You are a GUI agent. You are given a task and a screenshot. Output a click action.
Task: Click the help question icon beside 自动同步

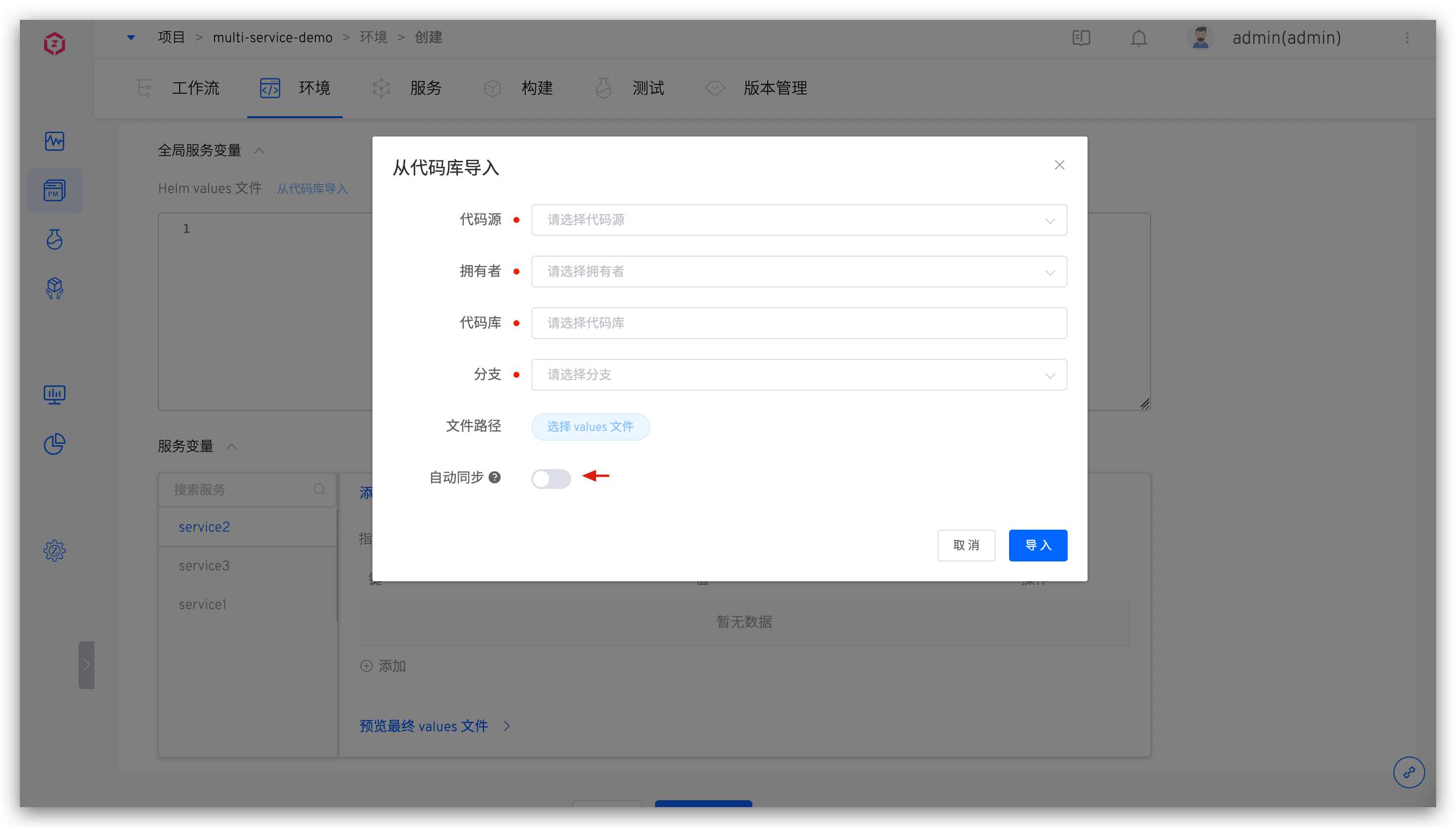(495, 477)
